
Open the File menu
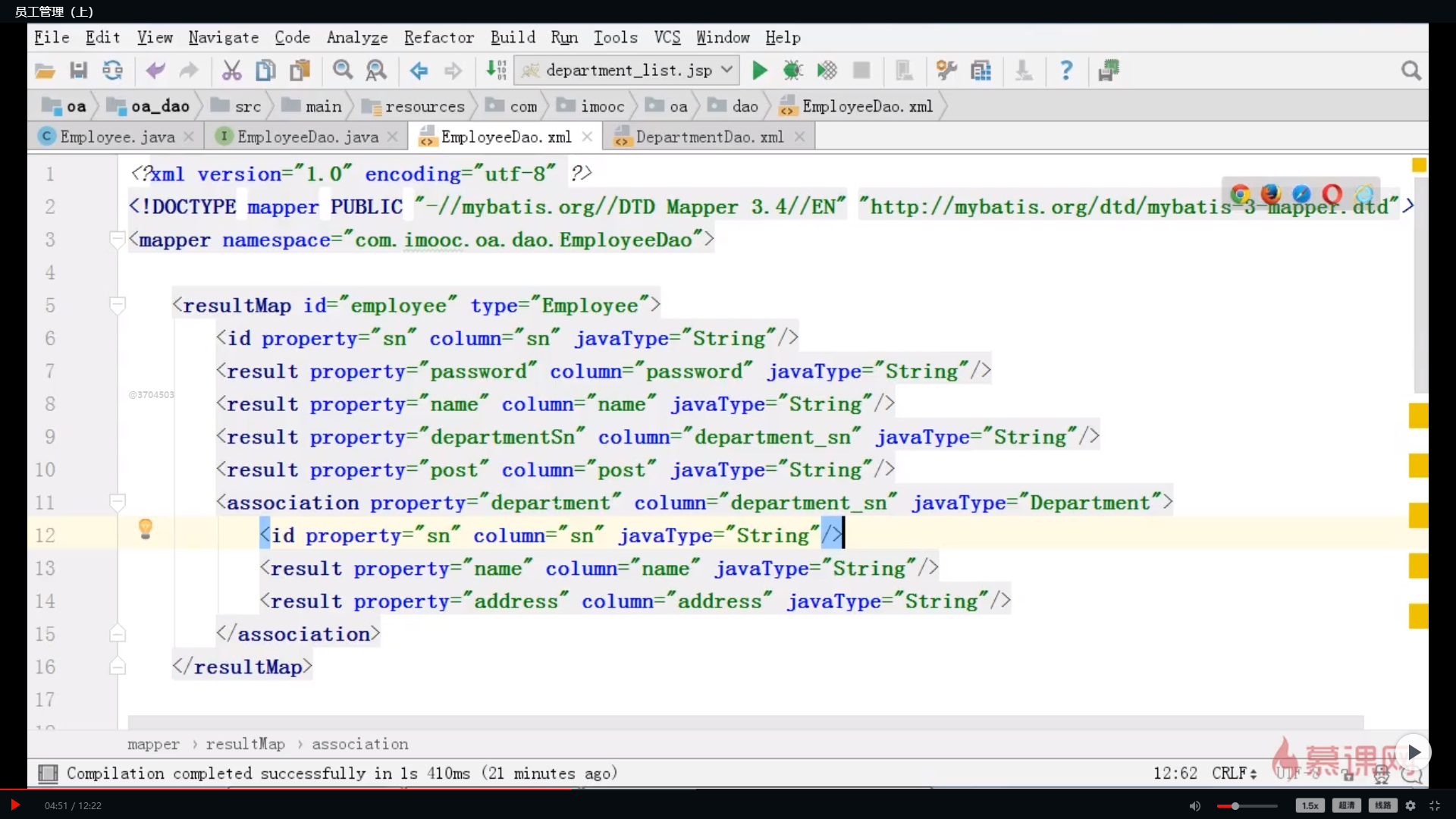point(52,37)
